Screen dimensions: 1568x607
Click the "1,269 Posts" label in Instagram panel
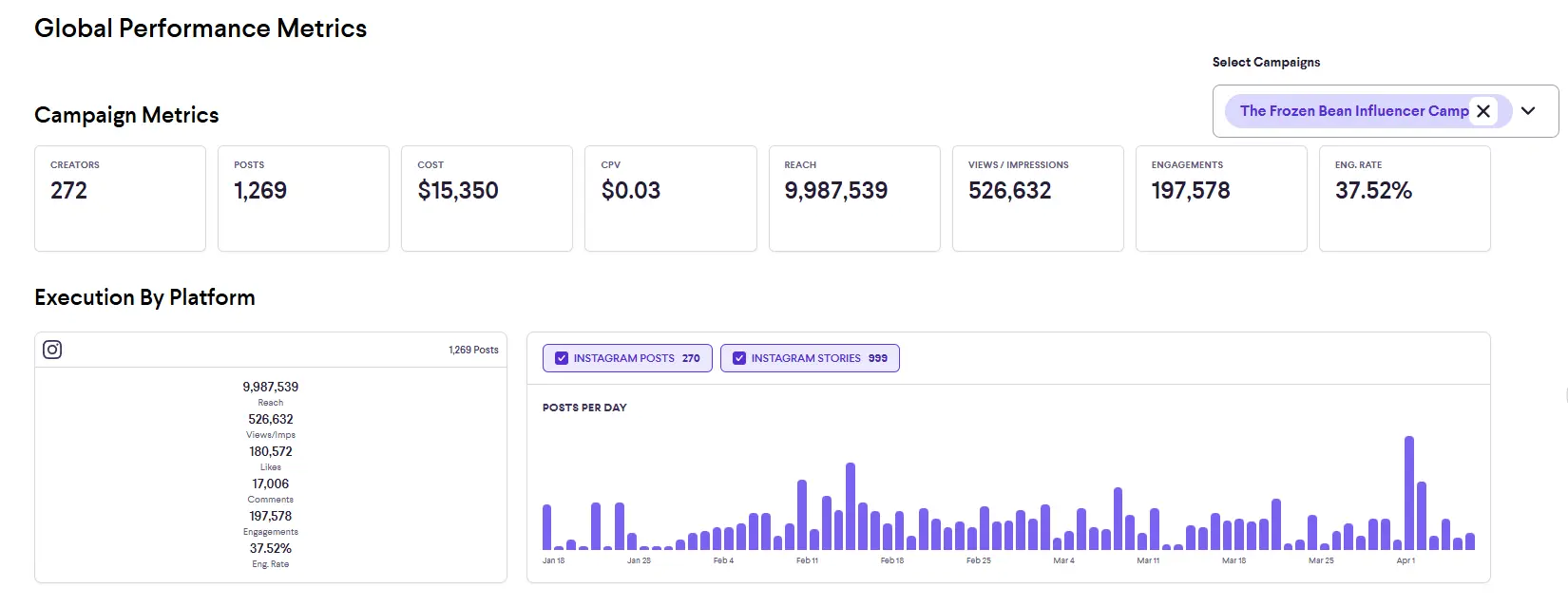point(473,350)
